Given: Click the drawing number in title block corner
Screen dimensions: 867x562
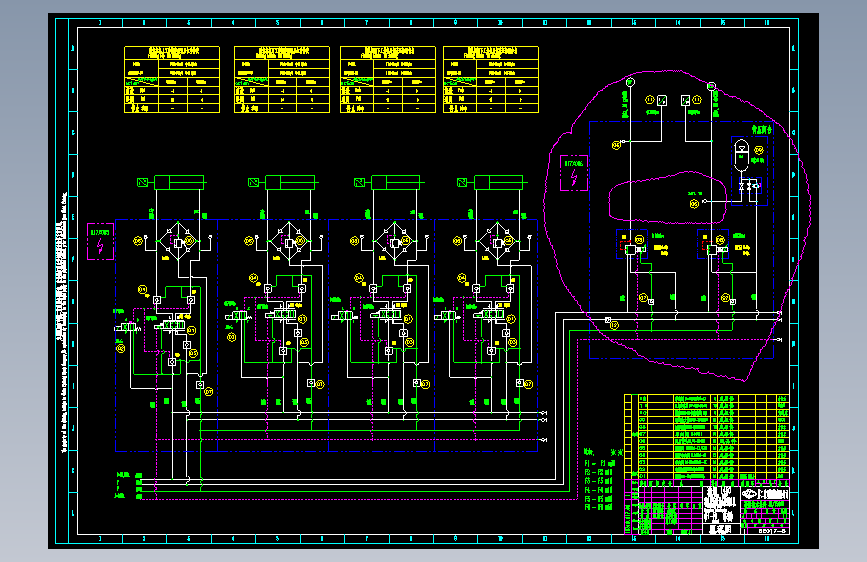Looking at the screenshot, I should (x=772, y=531).
